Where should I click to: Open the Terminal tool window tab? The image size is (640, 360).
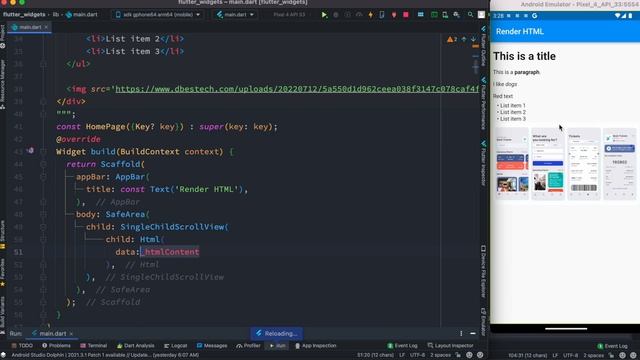click(x=93, y=346)
